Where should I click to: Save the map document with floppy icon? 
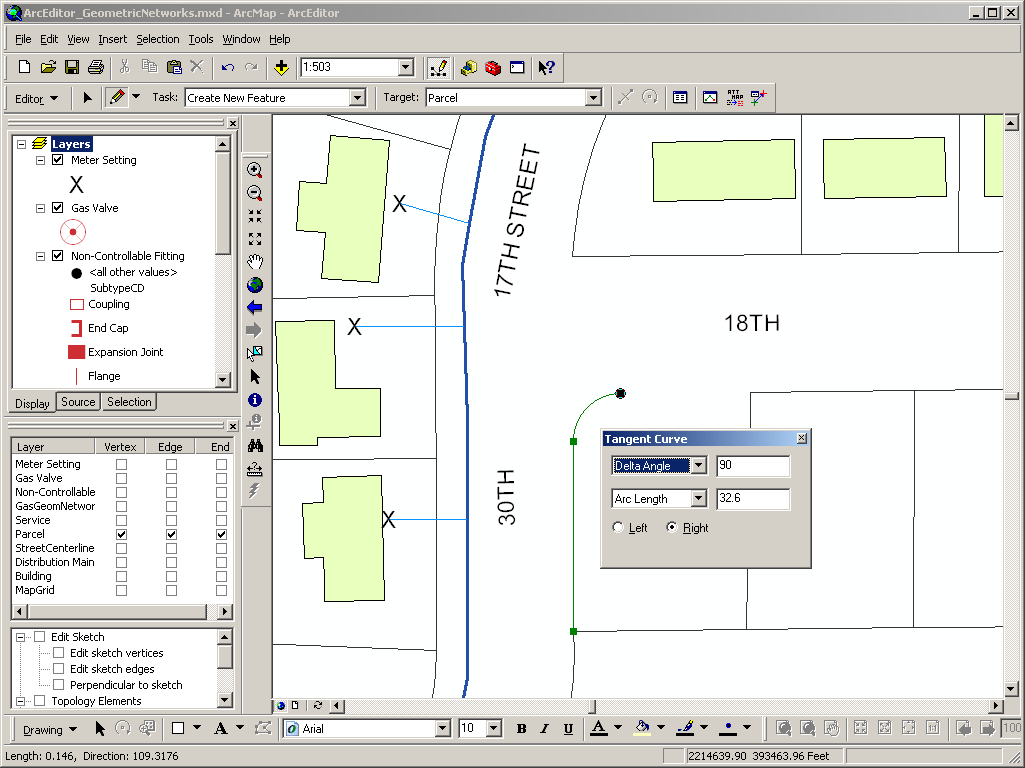click(72, 67)
